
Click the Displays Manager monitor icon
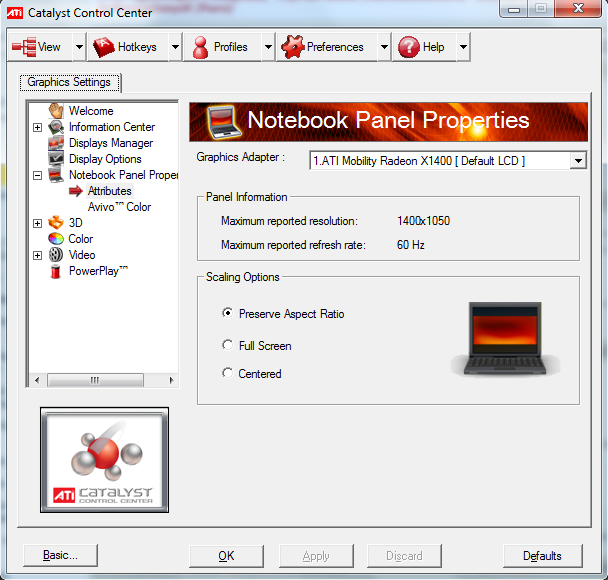pos(56,143)
